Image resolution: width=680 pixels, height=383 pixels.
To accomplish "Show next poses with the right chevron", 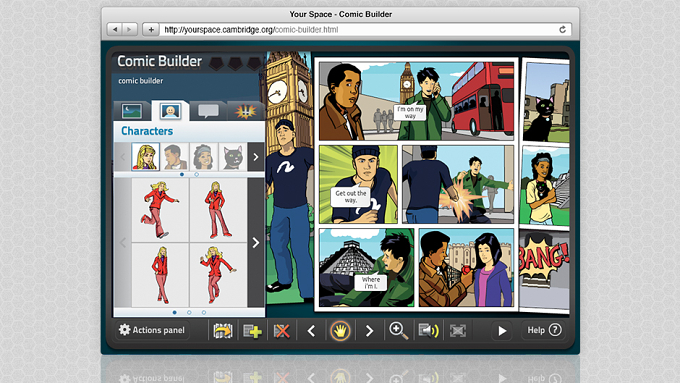I will (256, 242).
